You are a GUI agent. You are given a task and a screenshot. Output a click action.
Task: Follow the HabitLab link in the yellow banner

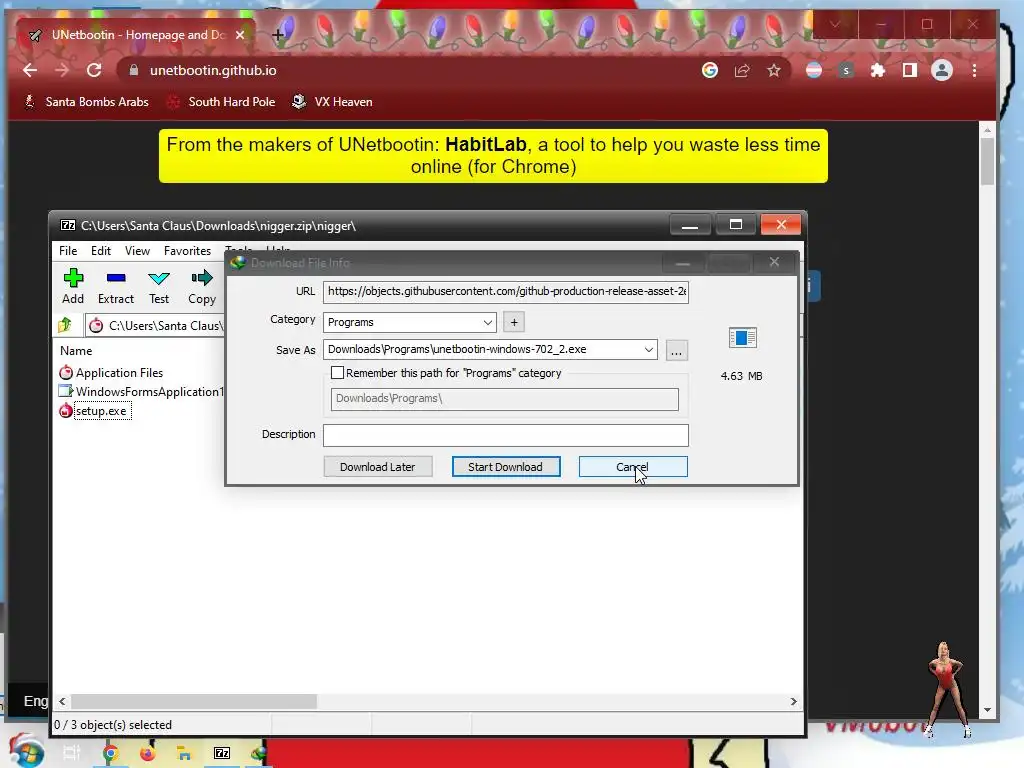tap(486, 144)
